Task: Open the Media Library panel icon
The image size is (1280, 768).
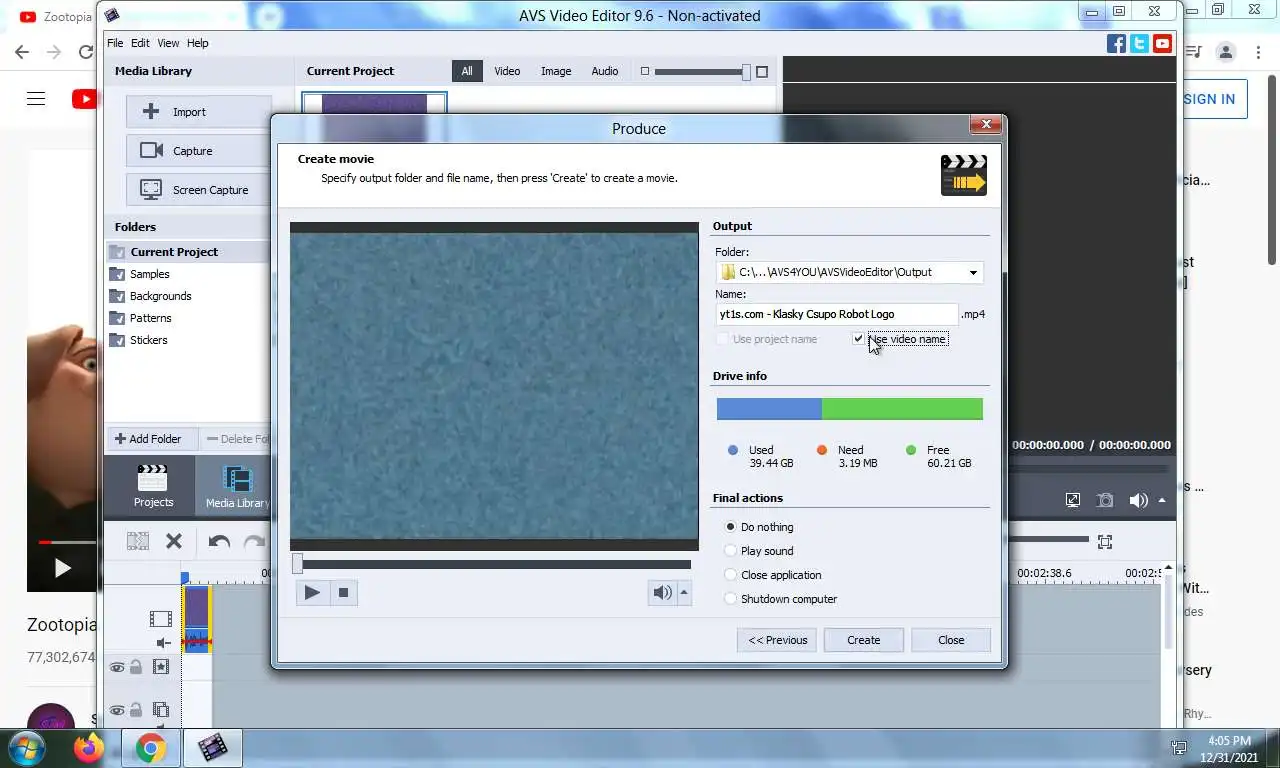Action: 237,486
